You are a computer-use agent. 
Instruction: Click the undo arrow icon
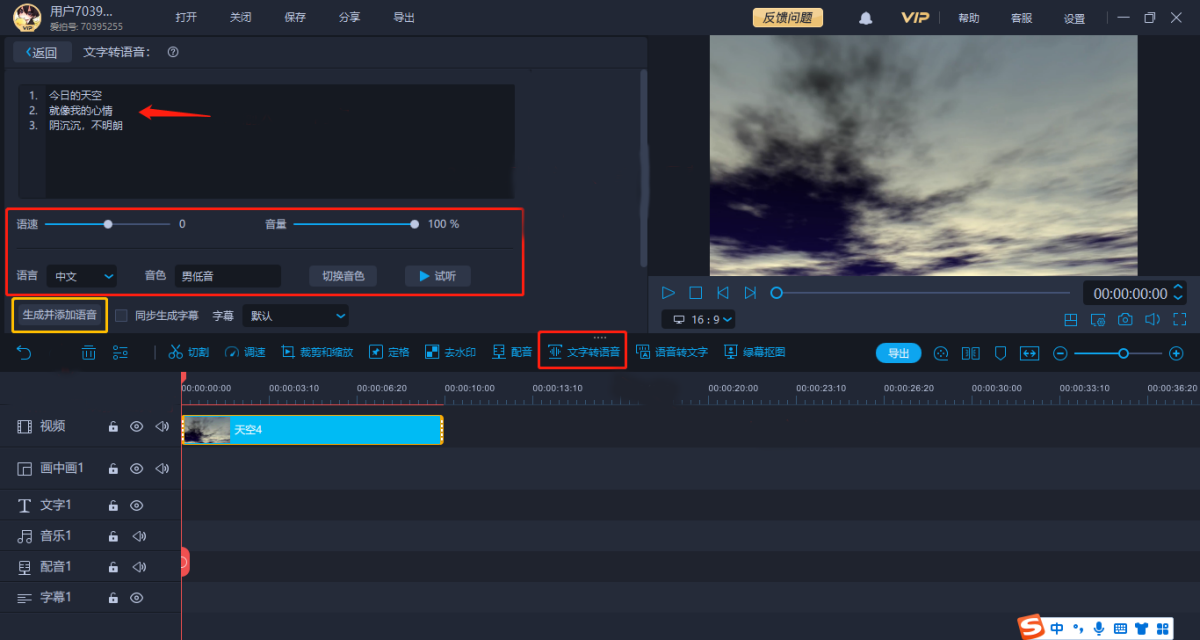25,352
